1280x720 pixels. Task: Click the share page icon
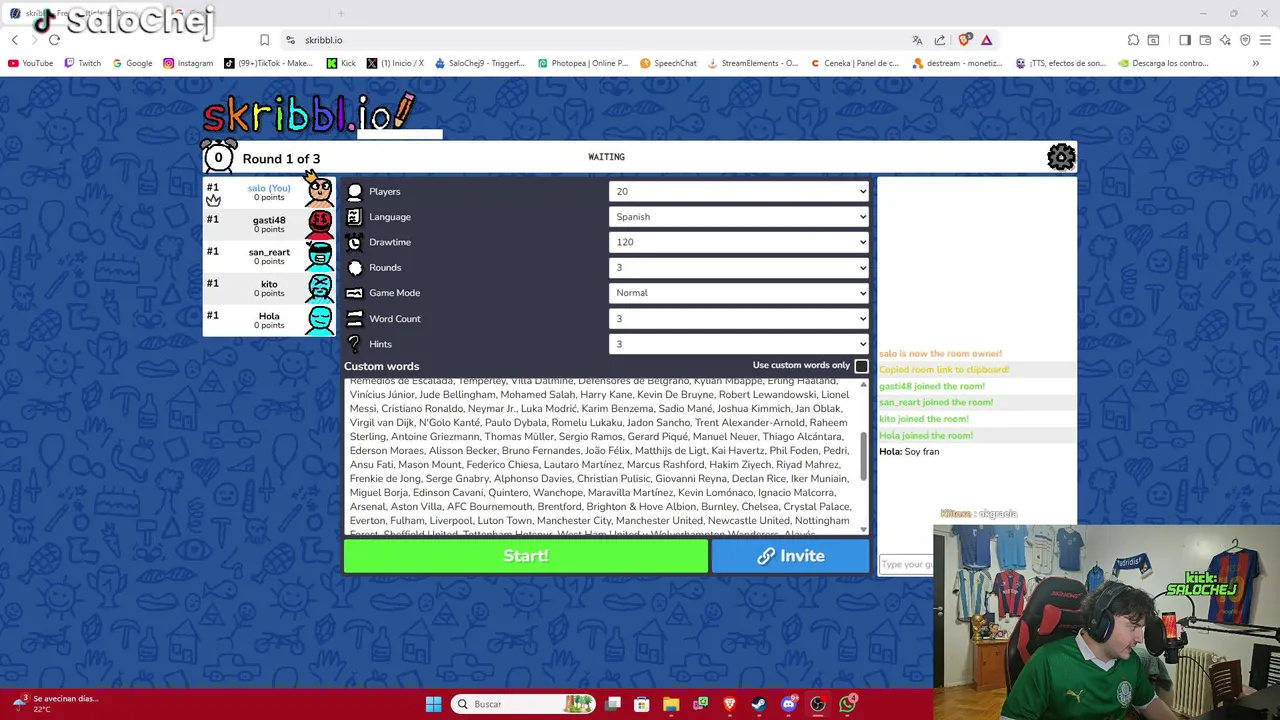click(x=940, y=40)
